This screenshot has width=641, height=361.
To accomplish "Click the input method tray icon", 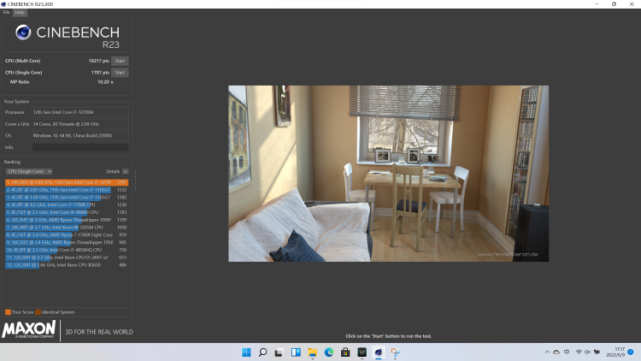I will click(567, 352).
